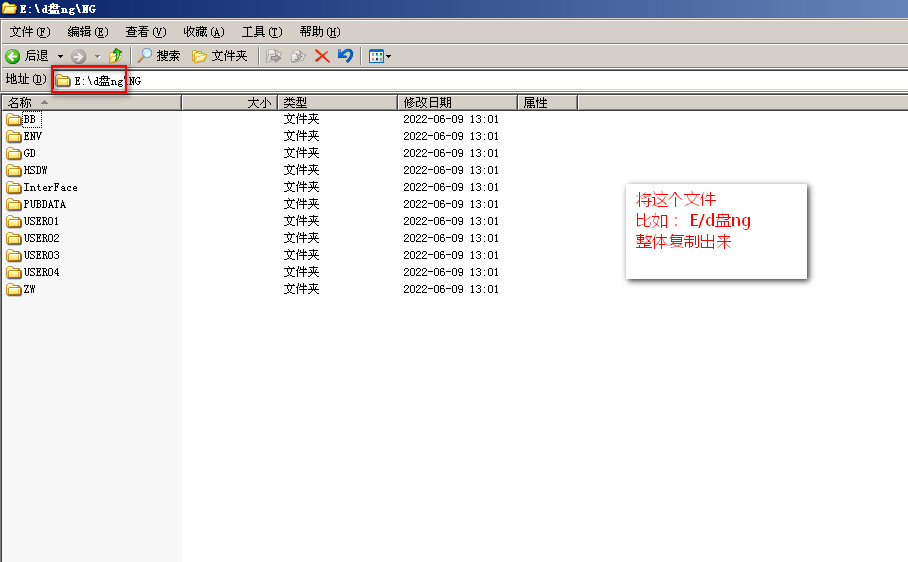Screen dimensions: 908x562
Task: Click the red Delete X icon
Action: (322, 56)
